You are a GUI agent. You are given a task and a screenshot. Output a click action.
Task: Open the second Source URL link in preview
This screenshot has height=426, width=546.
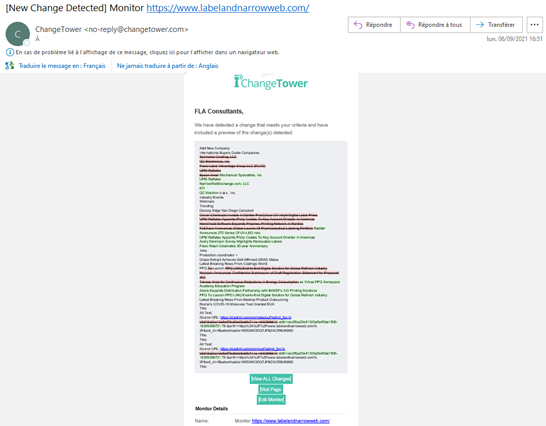(x=252, y=349)
